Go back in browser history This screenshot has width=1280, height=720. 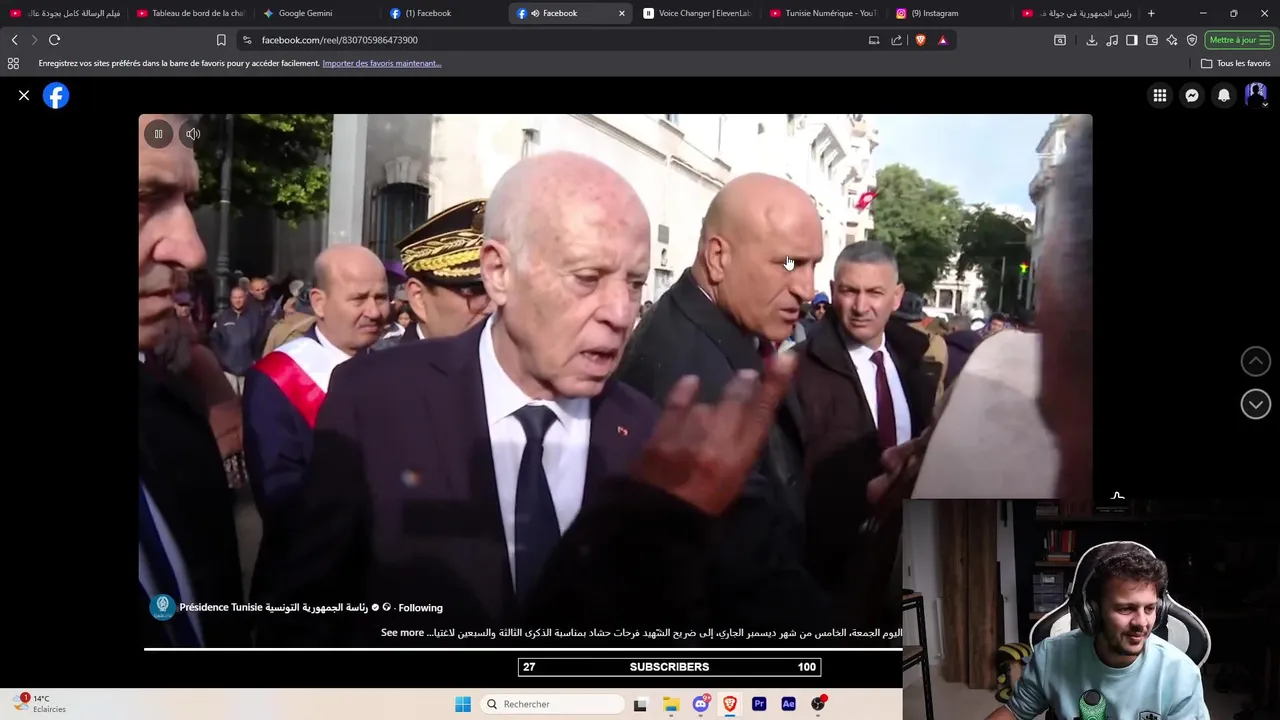pos(14,40)
